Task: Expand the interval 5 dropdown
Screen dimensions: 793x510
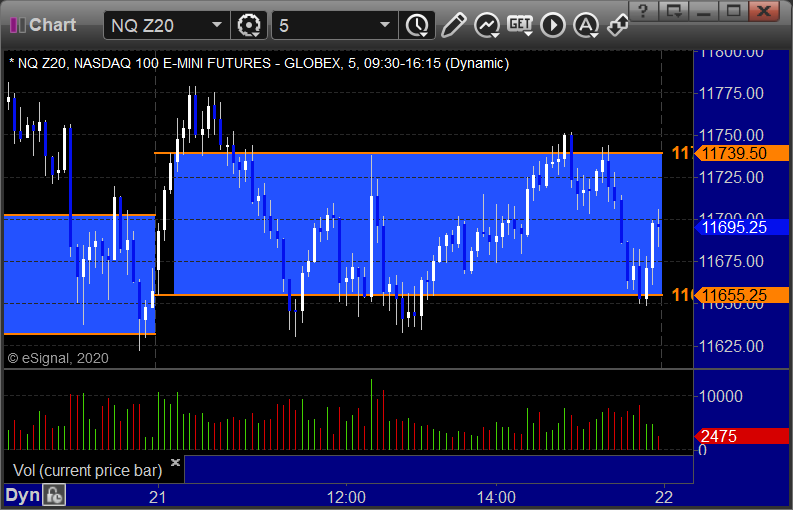Action: 385,25
